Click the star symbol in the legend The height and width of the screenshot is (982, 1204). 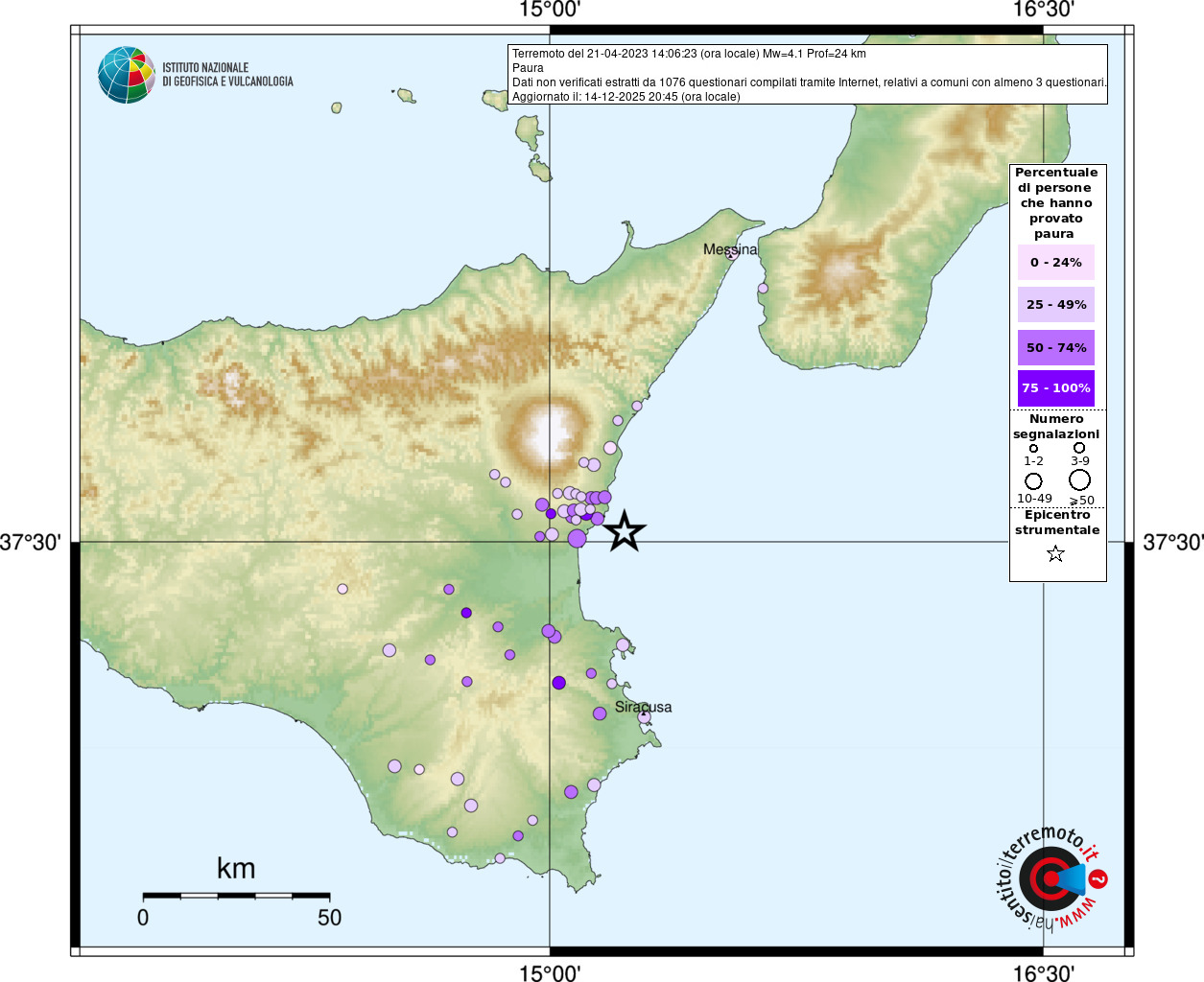pyautogui.click(x=1055, y=553)
